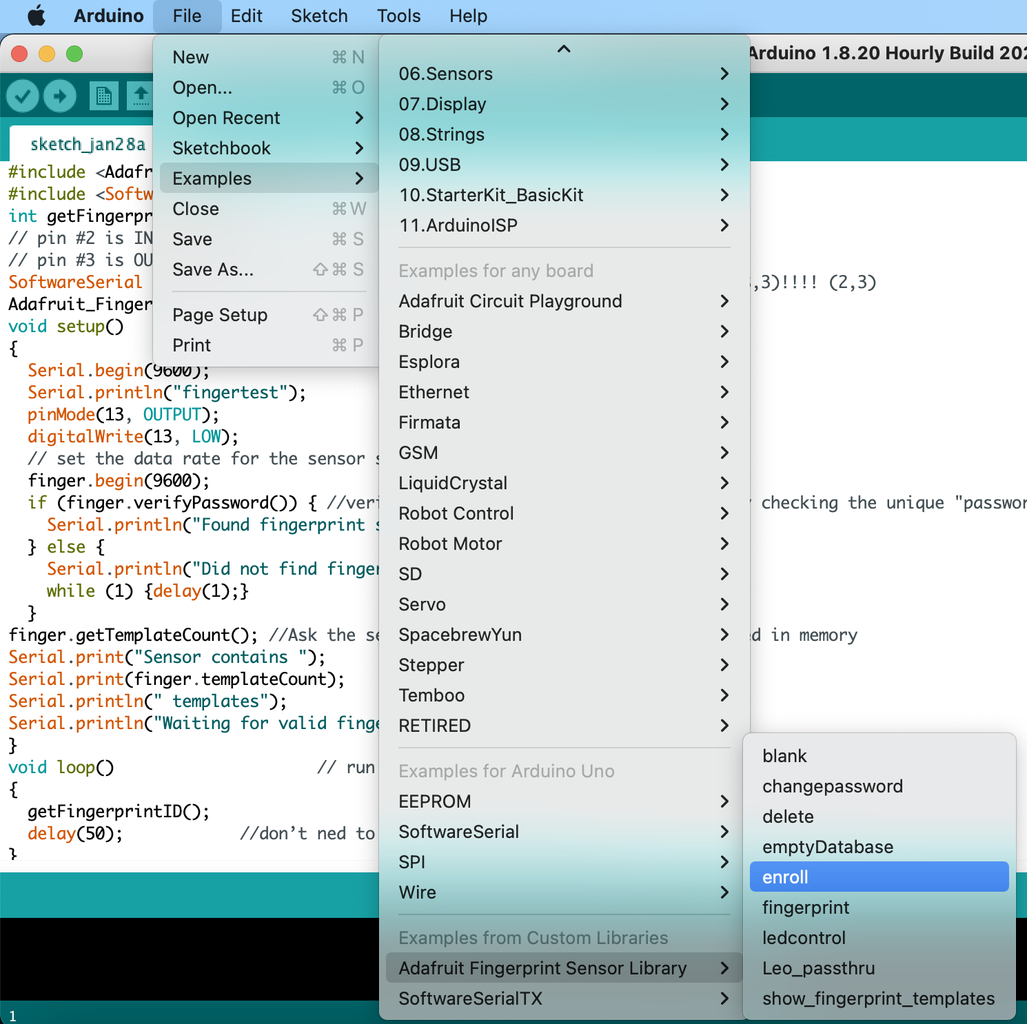Expand the 06.Sensors examples submenu
Viewport: 1027px width, 1024px height.
[x=563, y=74]
